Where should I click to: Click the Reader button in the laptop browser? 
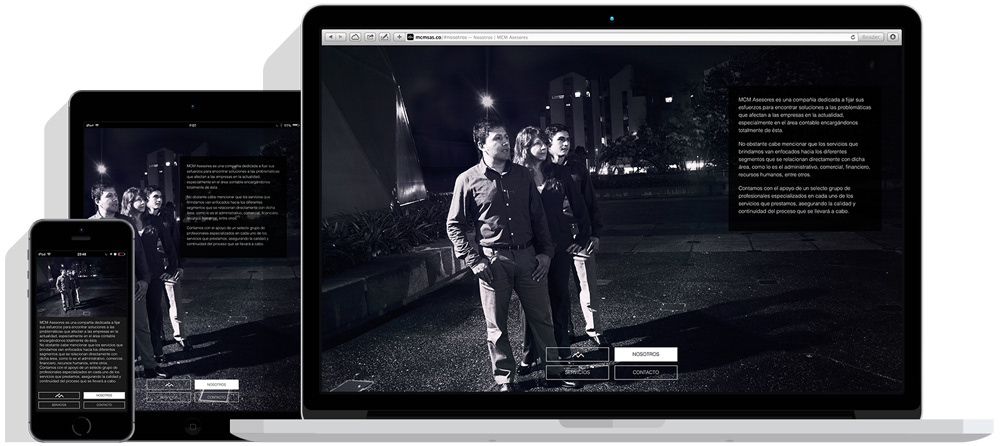(x=871, y=37)
